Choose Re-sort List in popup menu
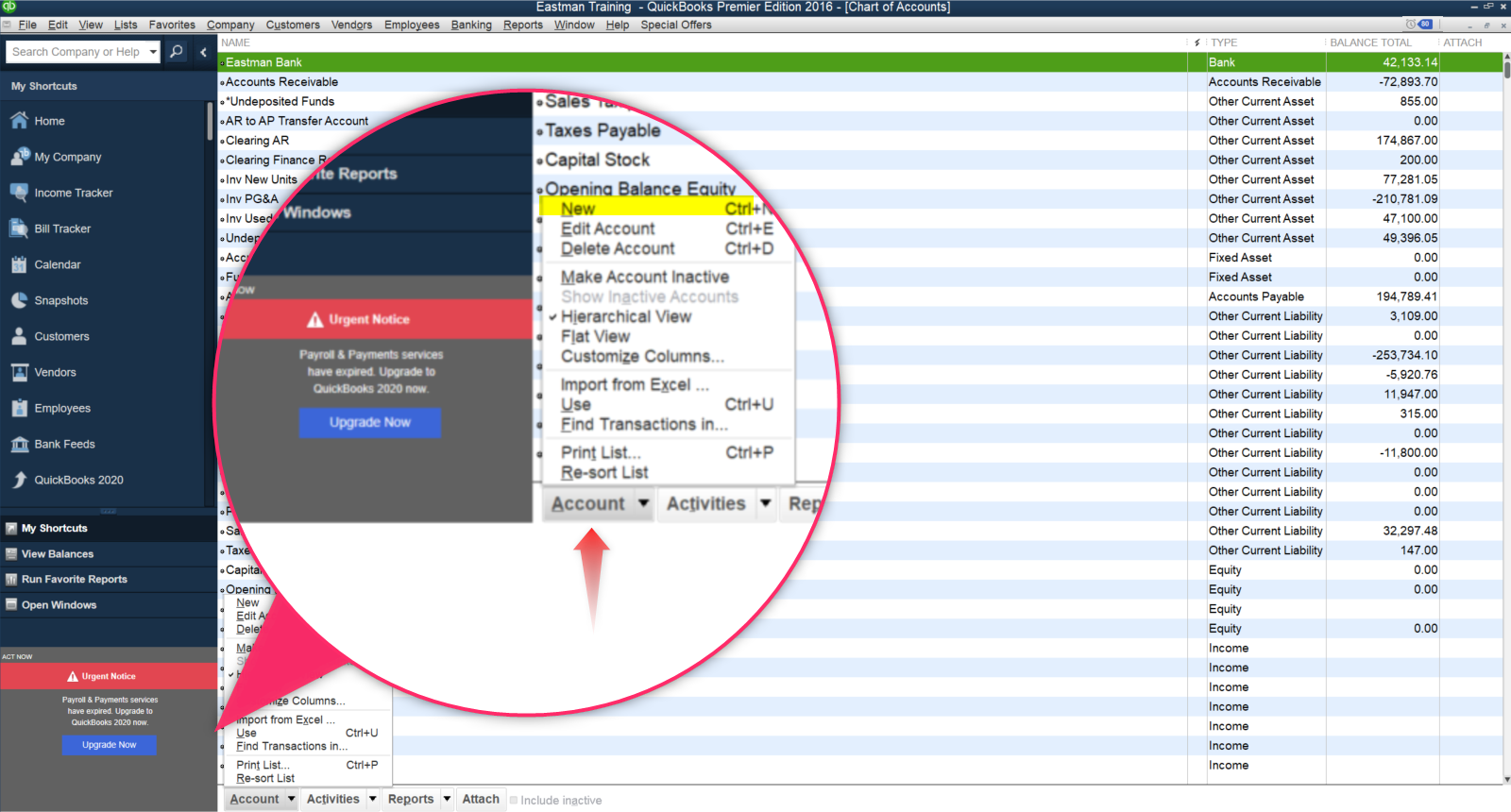Image resolution: width=1511 pixels, height=812 pixels. 307,778
